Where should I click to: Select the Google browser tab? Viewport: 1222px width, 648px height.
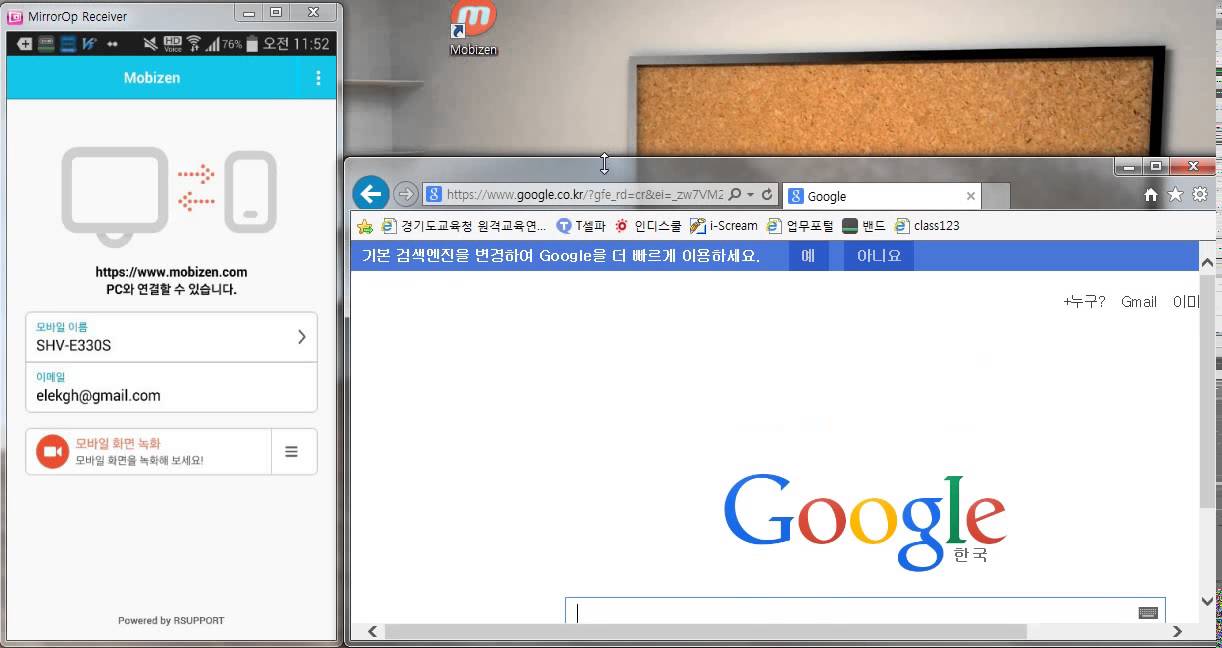pos(881,196)
